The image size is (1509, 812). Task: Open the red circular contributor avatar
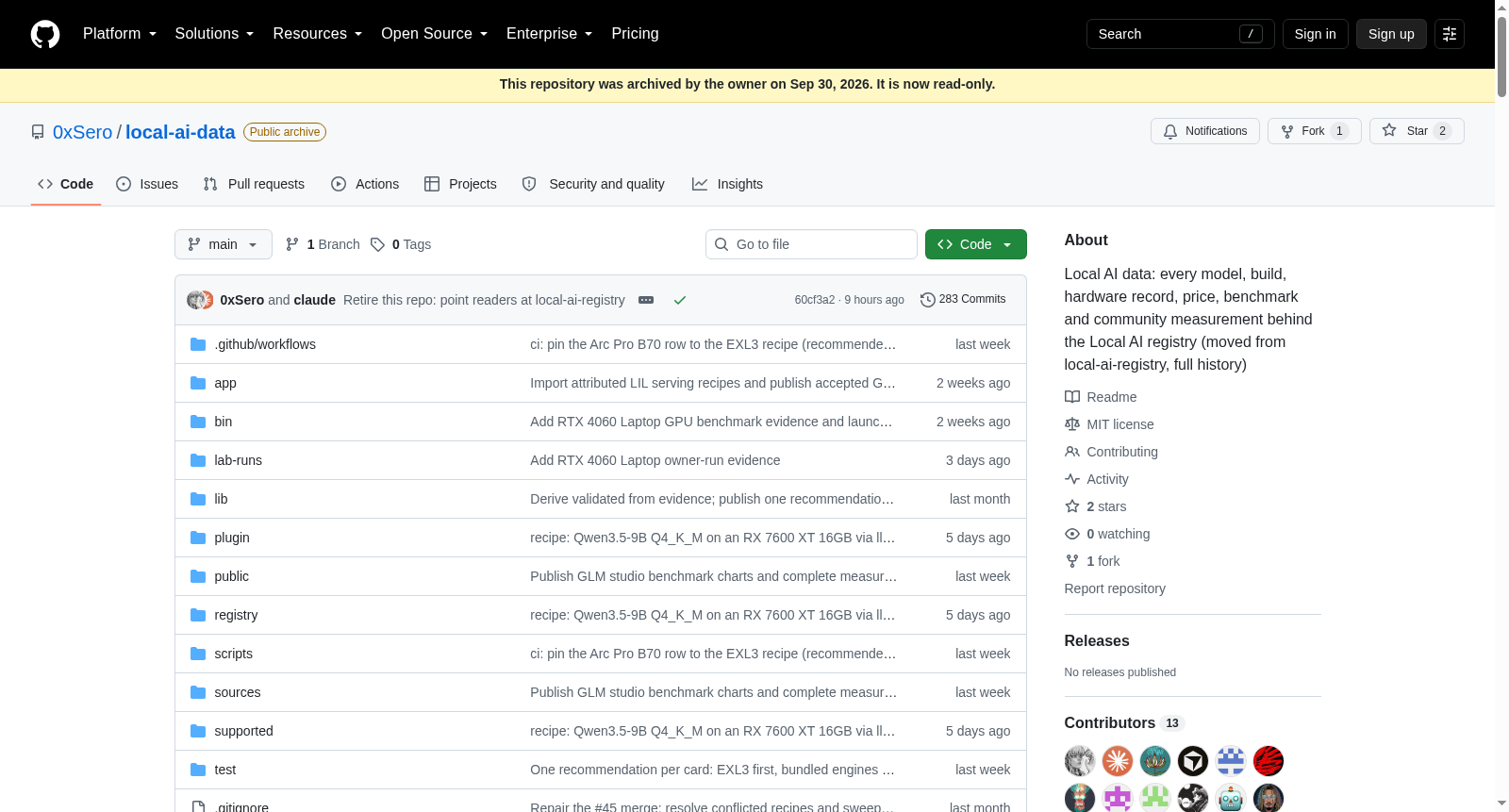[1269, 761]
